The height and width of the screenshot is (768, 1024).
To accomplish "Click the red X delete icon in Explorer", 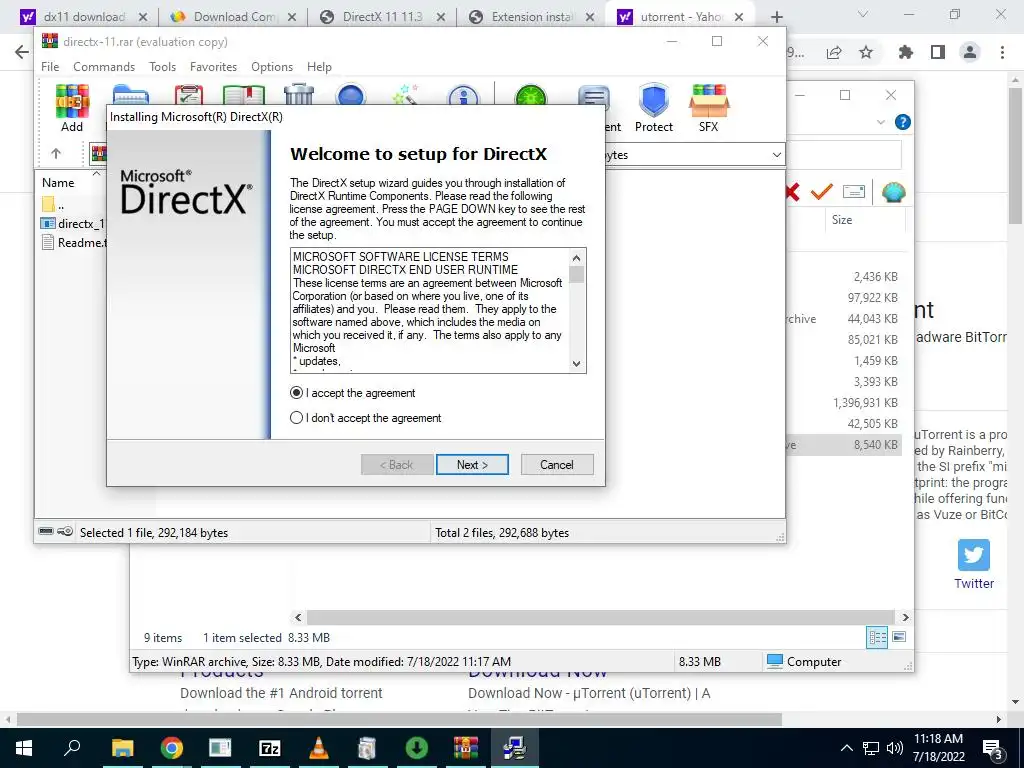I will [792, 192].
